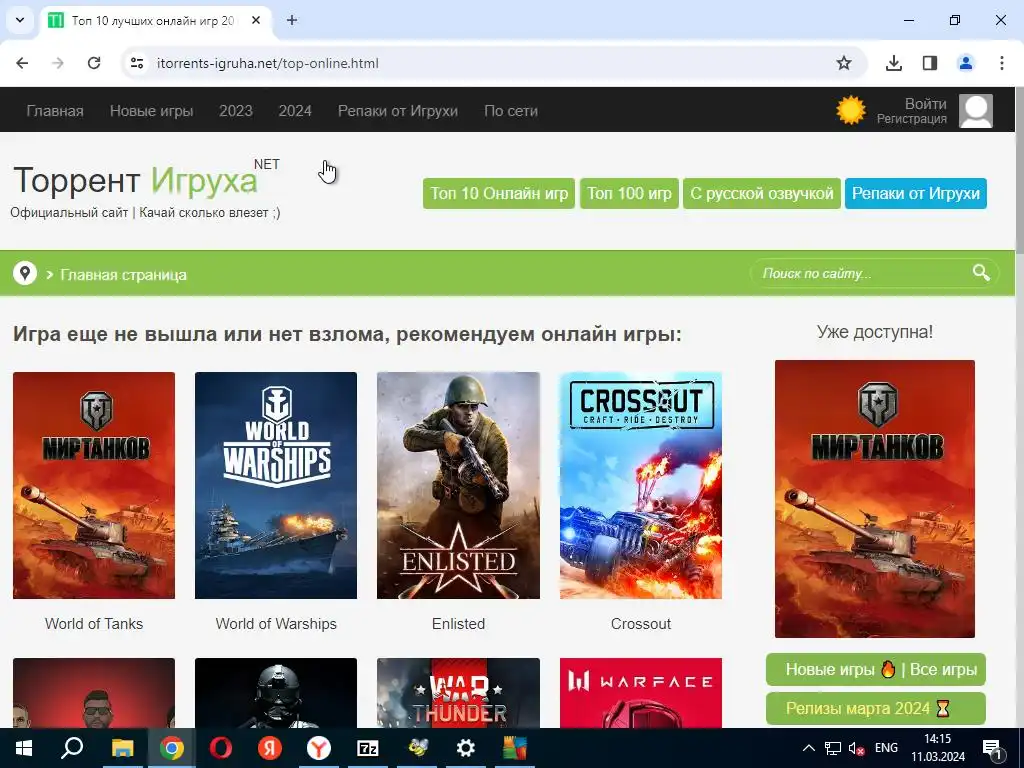Open the Windows Start menu
This screenshot has width=1024, height=768.
click(x=24, y=748)
